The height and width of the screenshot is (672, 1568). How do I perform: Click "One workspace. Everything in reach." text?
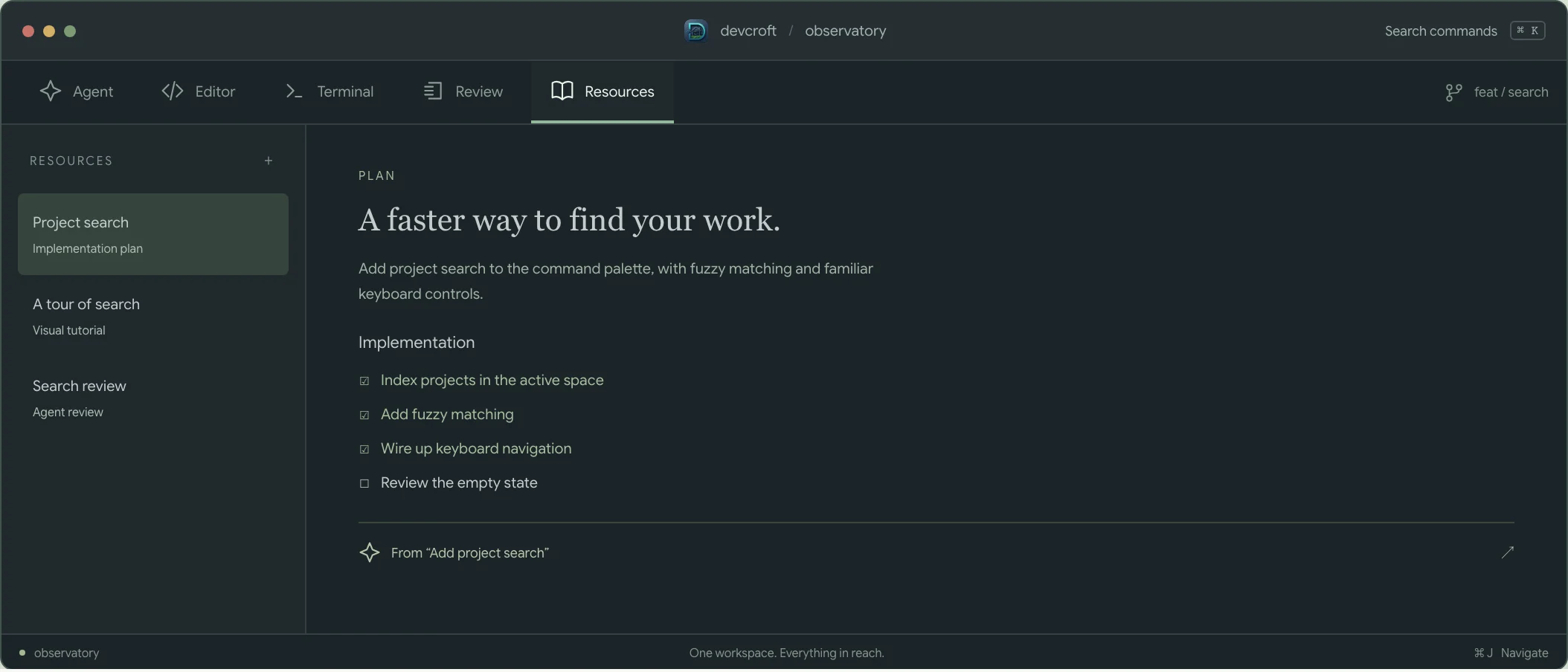[x=787, y=653]
